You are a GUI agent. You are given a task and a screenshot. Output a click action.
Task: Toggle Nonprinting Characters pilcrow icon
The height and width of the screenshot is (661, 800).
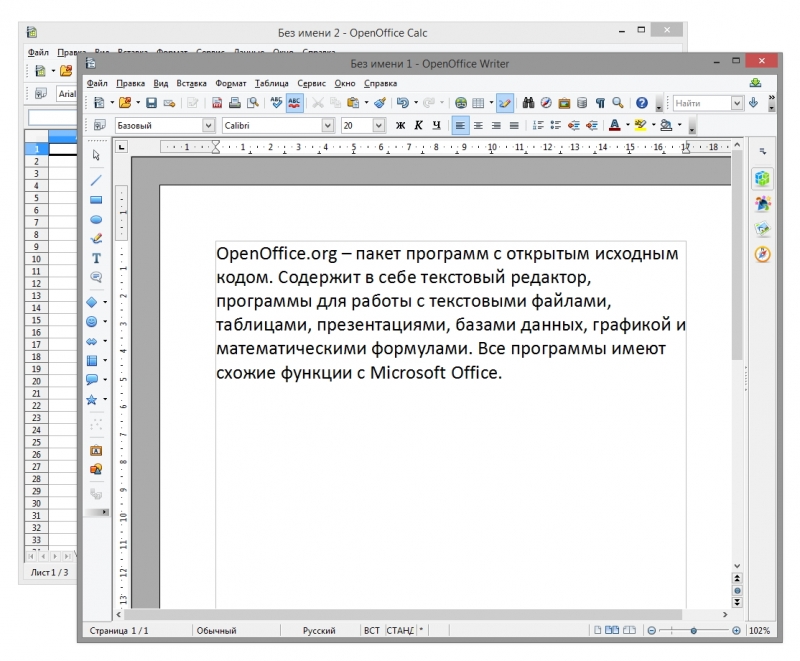[x=600, y=103]
